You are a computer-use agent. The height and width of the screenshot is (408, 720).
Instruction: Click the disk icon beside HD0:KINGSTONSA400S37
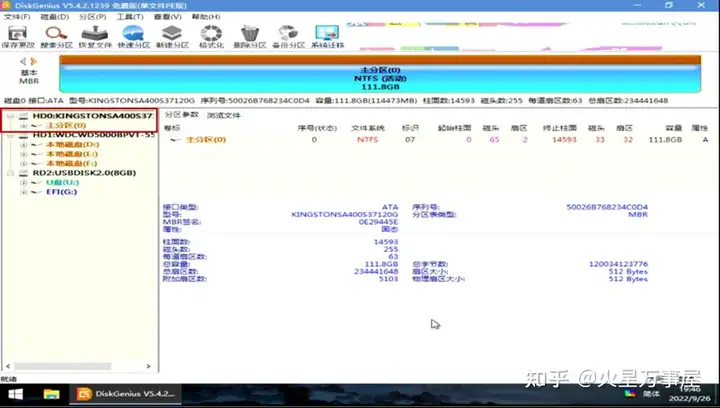[x=23, y=116]
